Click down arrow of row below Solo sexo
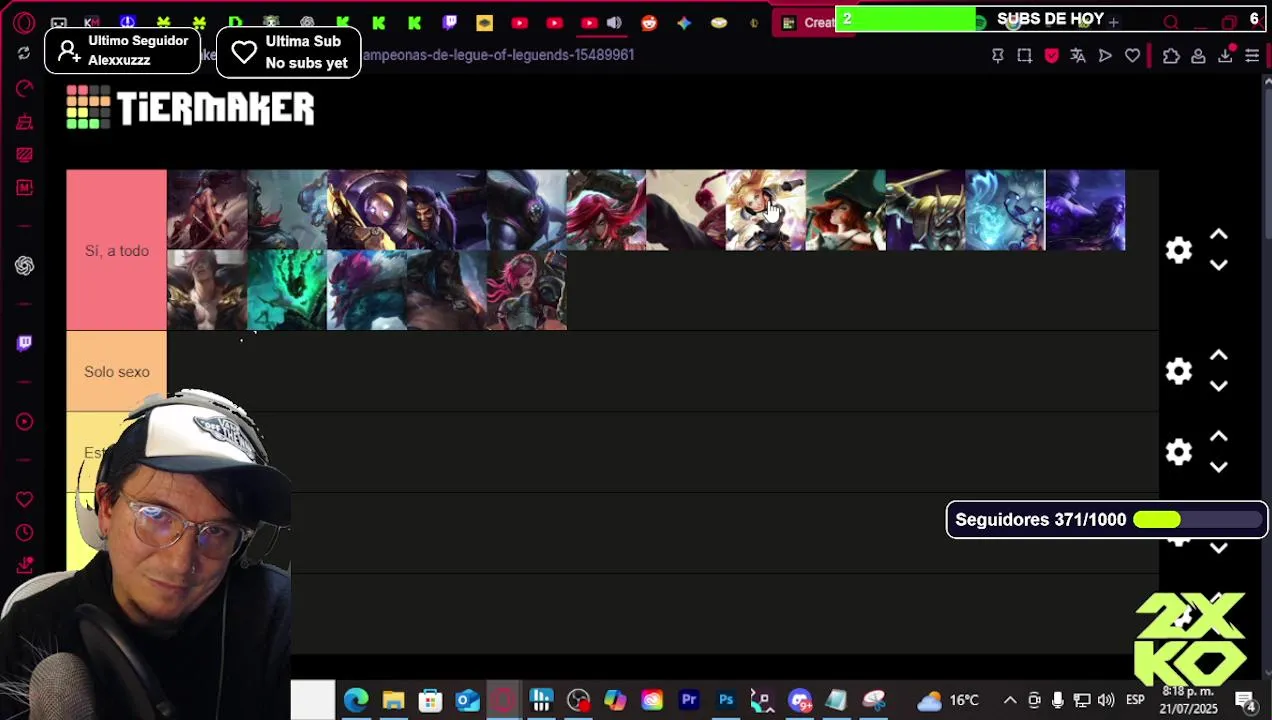The height and width of the screenshot is (720, 1272). (x=1218, y=467)
